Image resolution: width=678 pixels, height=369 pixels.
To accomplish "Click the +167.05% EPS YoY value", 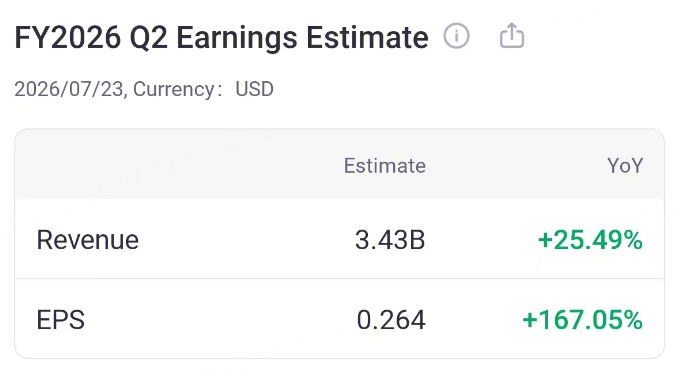I will pyautogui.click(x=582, y=320).
